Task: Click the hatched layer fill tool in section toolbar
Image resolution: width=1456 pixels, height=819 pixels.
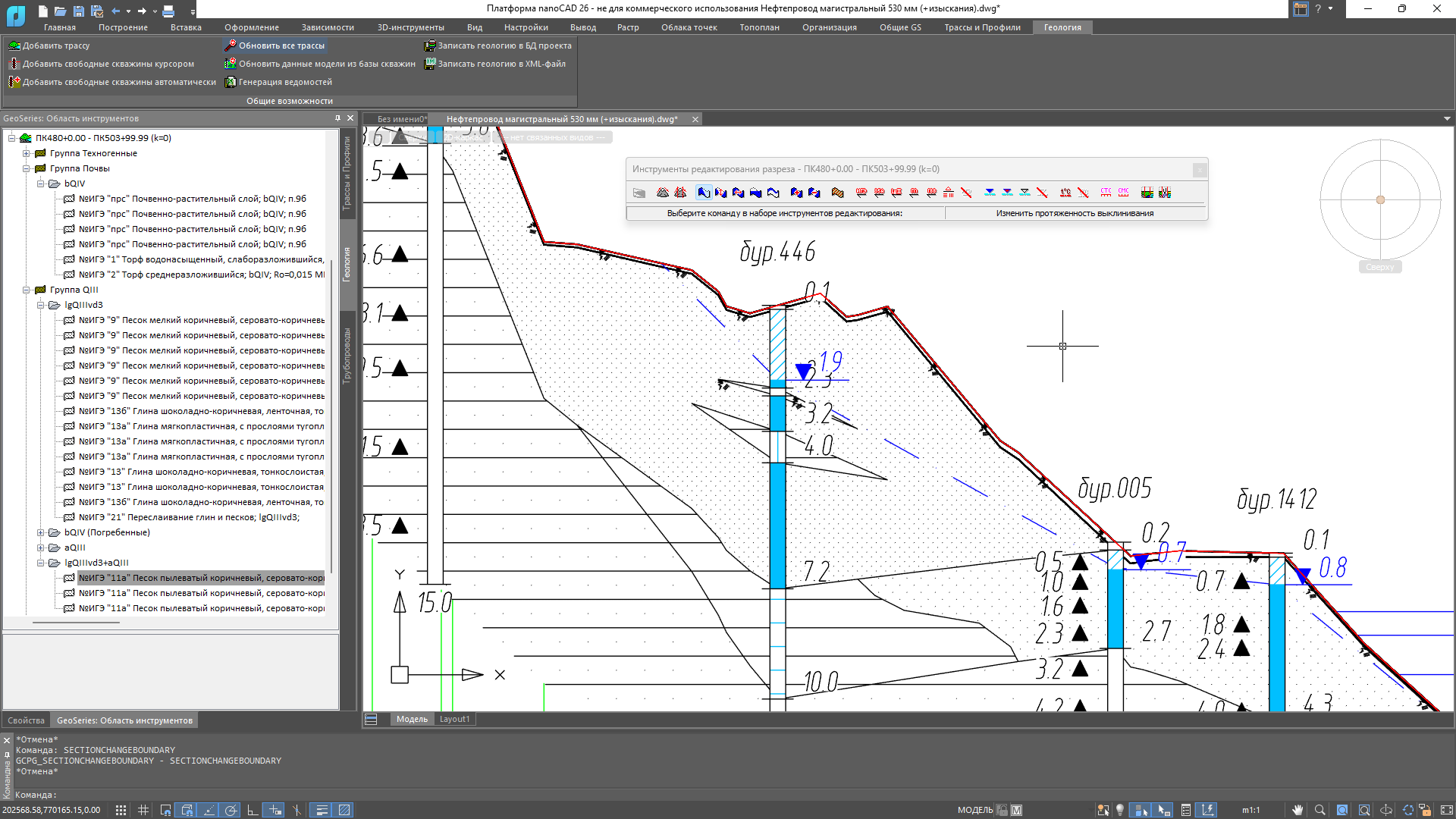Action: 837,193
